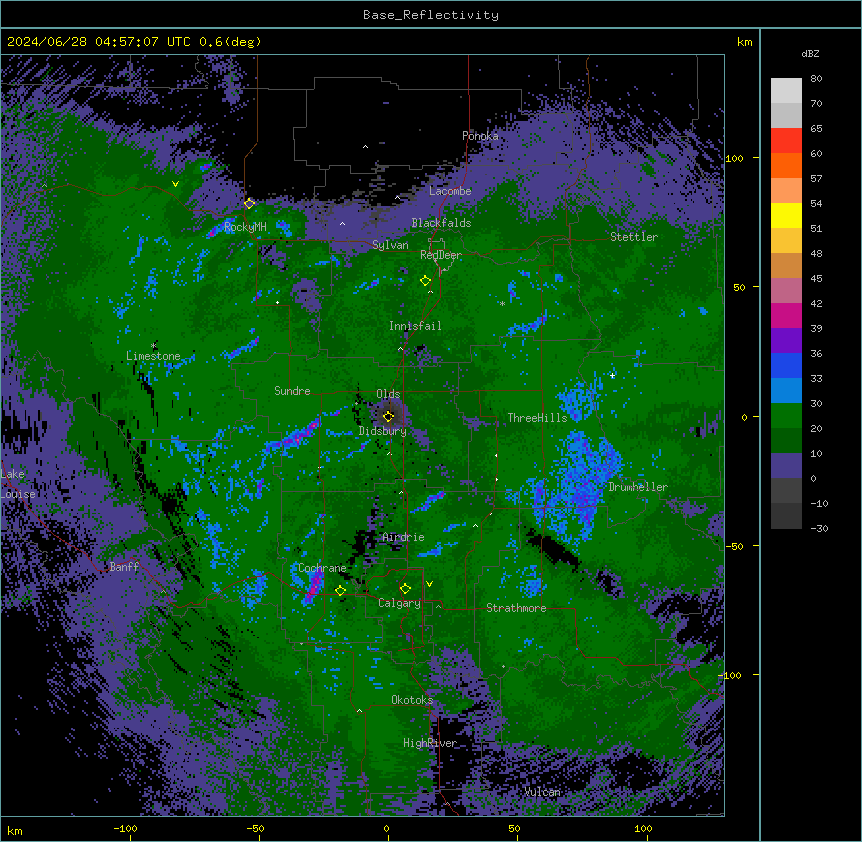The image size is (862, 842).
Task: Click the Airdrie city label
Action: (x=403, y=537)
